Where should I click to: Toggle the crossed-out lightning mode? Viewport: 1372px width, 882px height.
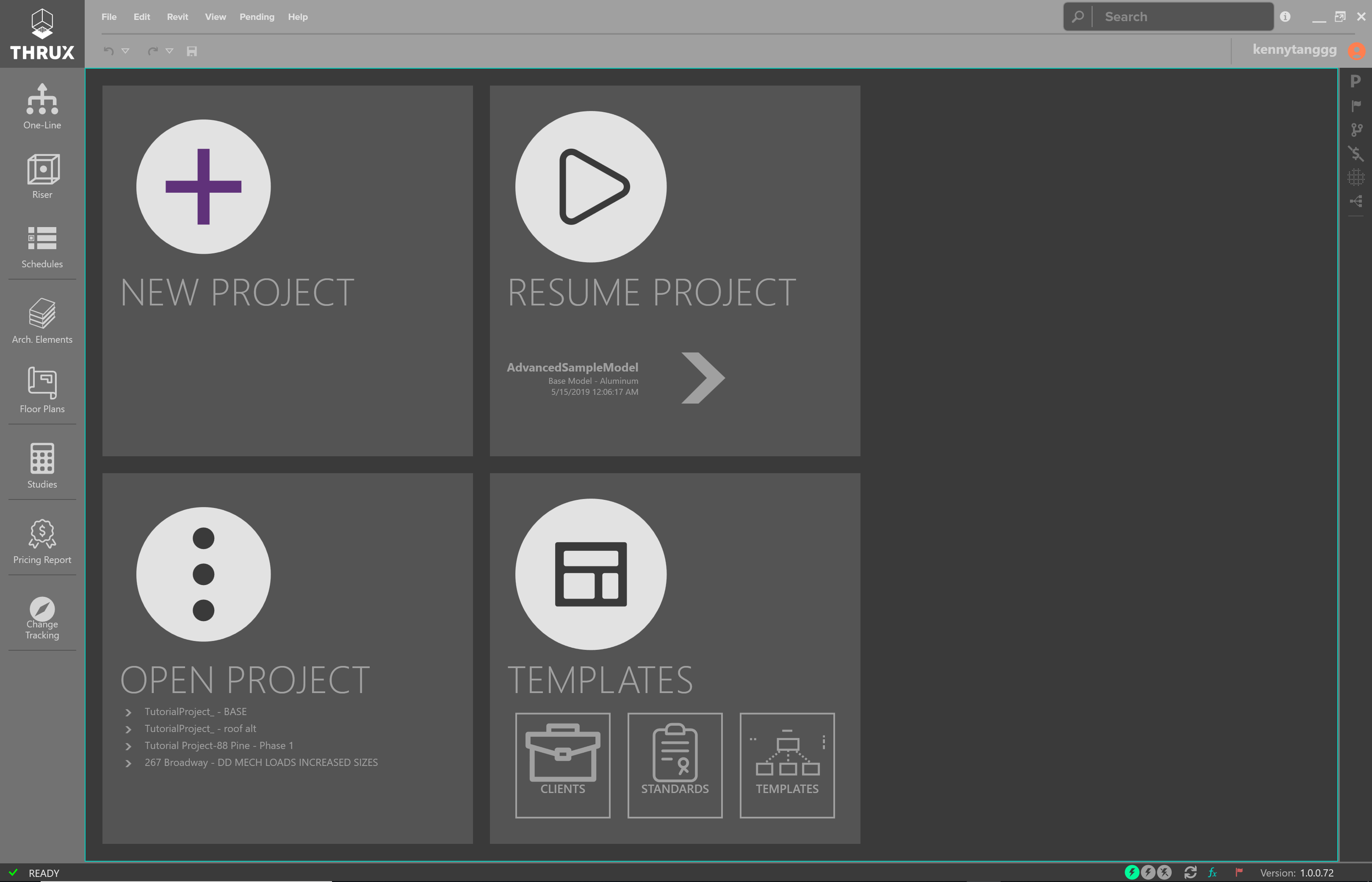(x=1164, y=872)
